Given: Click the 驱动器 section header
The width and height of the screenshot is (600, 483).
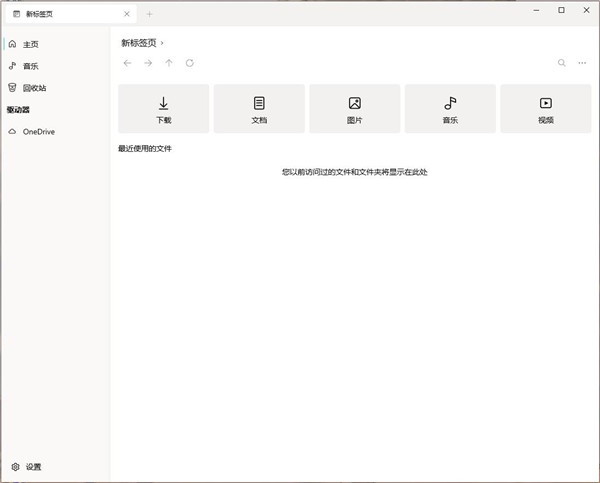Looking at the screenshot, I should click(x=18, y=110).
